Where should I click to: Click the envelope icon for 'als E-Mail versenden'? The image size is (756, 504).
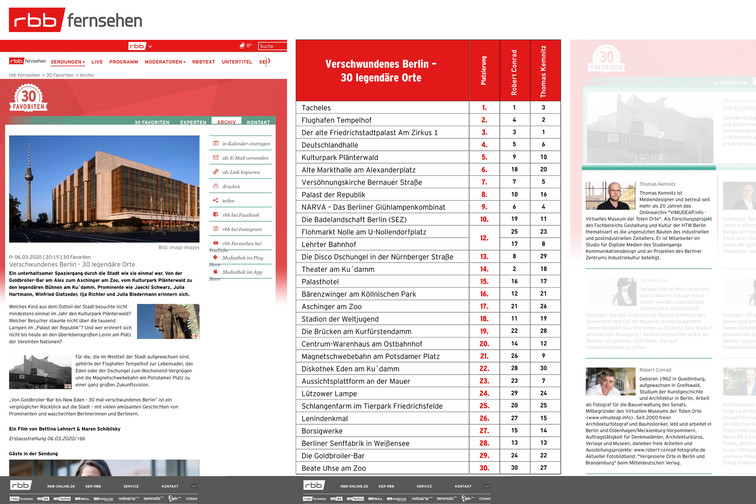click(x=215, y=158)
